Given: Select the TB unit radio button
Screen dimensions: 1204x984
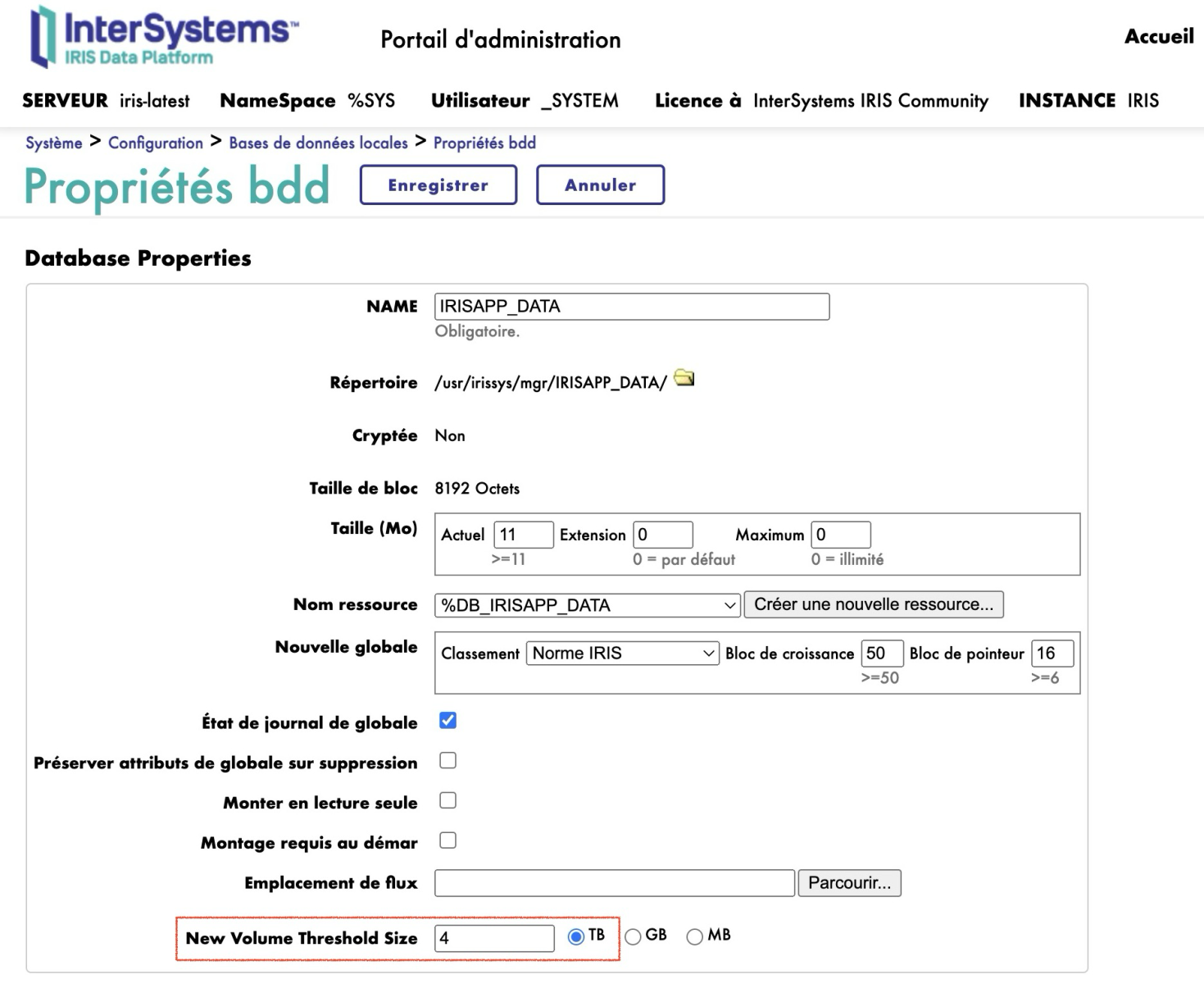Looking at the screenshot, I should (x=576, y=936).
